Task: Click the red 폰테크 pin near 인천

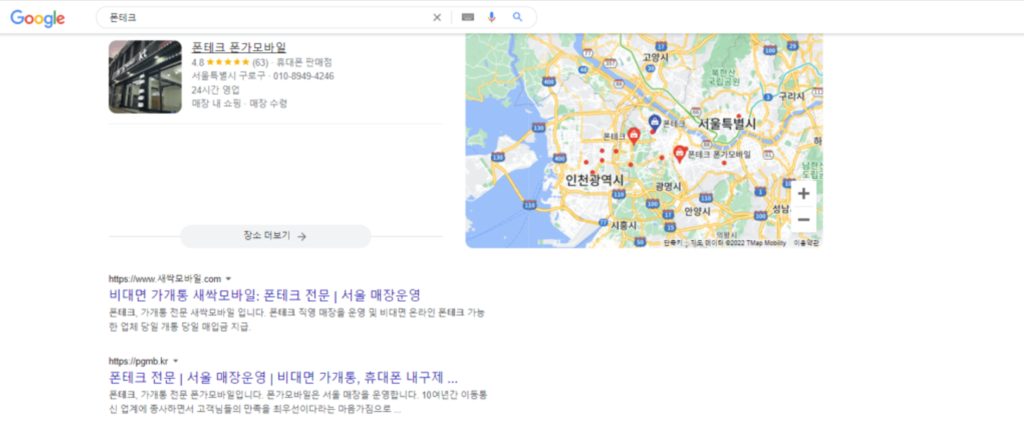Action: pyautogui.click(x=633, y=135)
